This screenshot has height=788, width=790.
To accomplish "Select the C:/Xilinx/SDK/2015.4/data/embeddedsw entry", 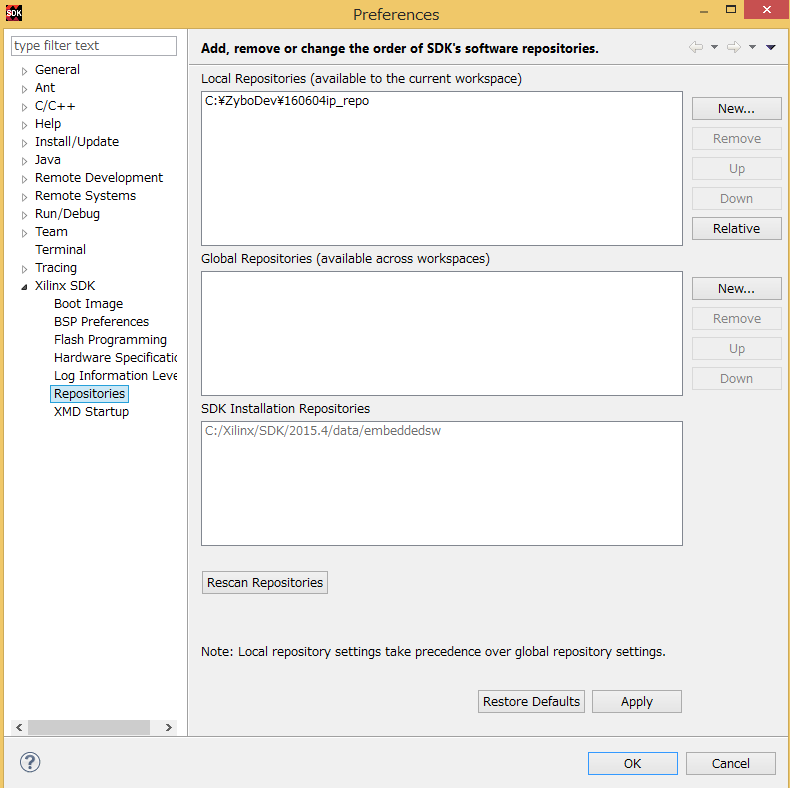I will [322, 431].
